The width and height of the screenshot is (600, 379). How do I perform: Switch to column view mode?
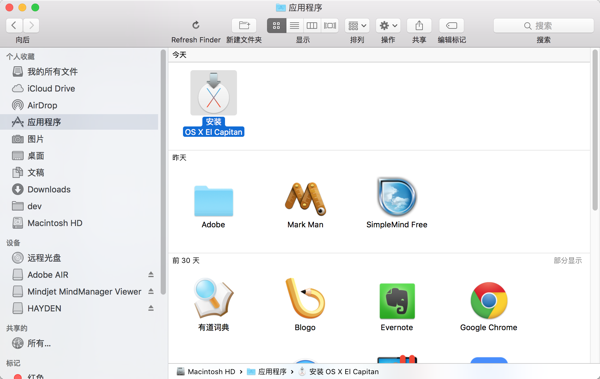click(312, 26)
